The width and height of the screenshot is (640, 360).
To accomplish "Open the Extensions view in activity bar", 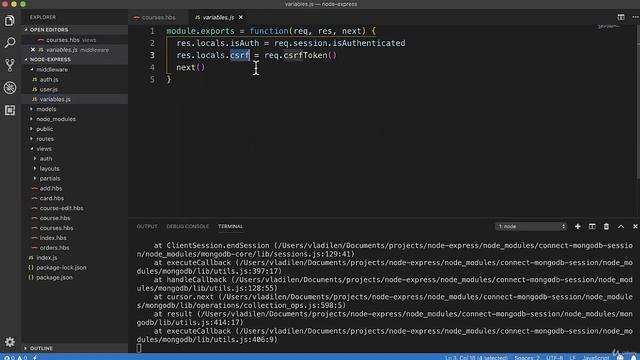I will pyautogui.click(x=10, y=110).
